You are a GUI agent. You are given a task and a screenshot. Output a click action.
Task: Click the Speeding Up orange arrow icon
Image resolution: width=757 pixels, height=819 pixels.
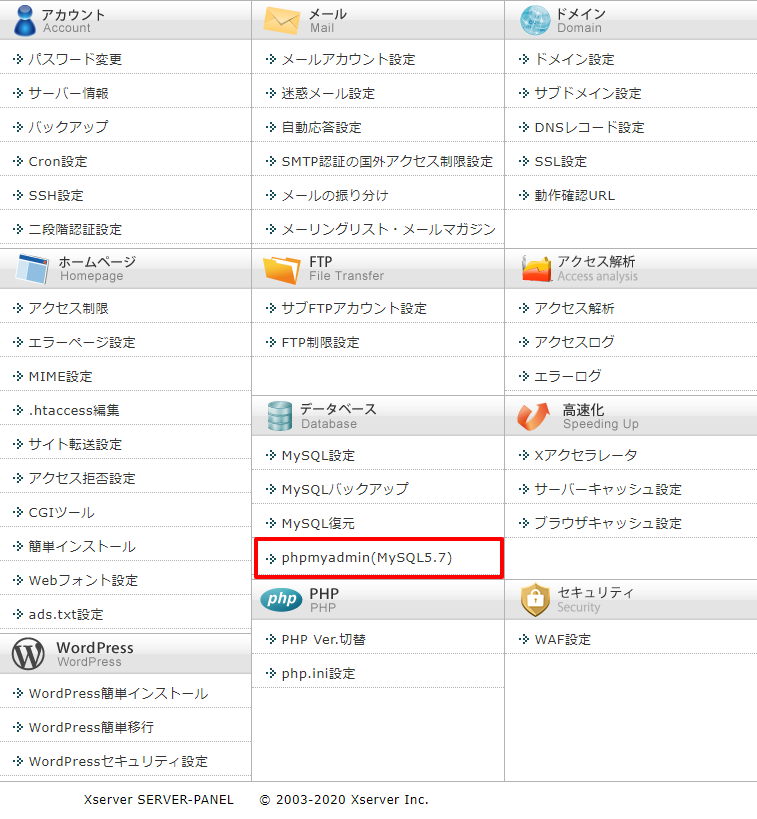click(x=533, y=416)
